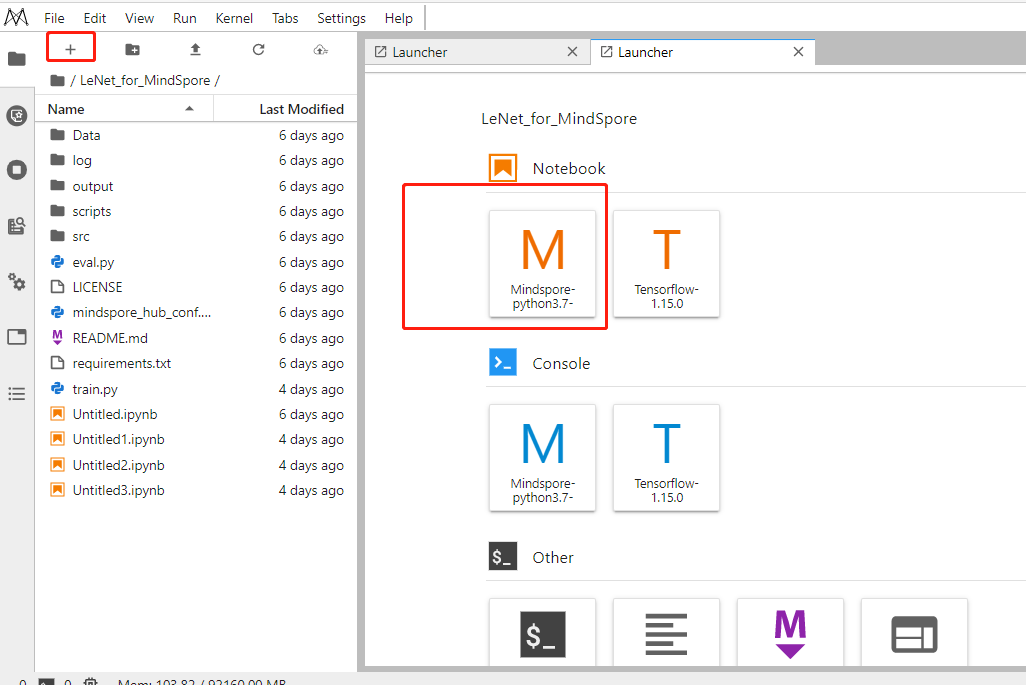Sort files by Name column header
This screenshot has width=1026, height=685.
pyautogui.click(x=124, y=109)
